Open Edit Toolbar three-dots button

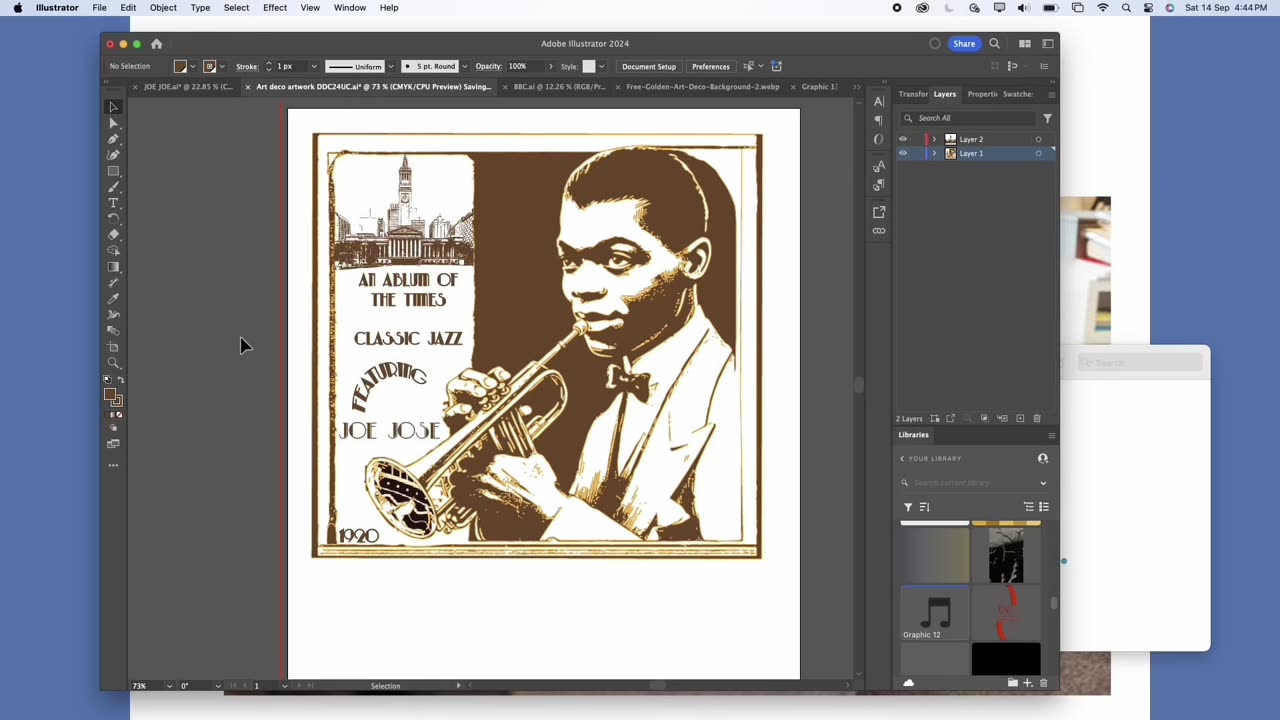tap(113, 465)
